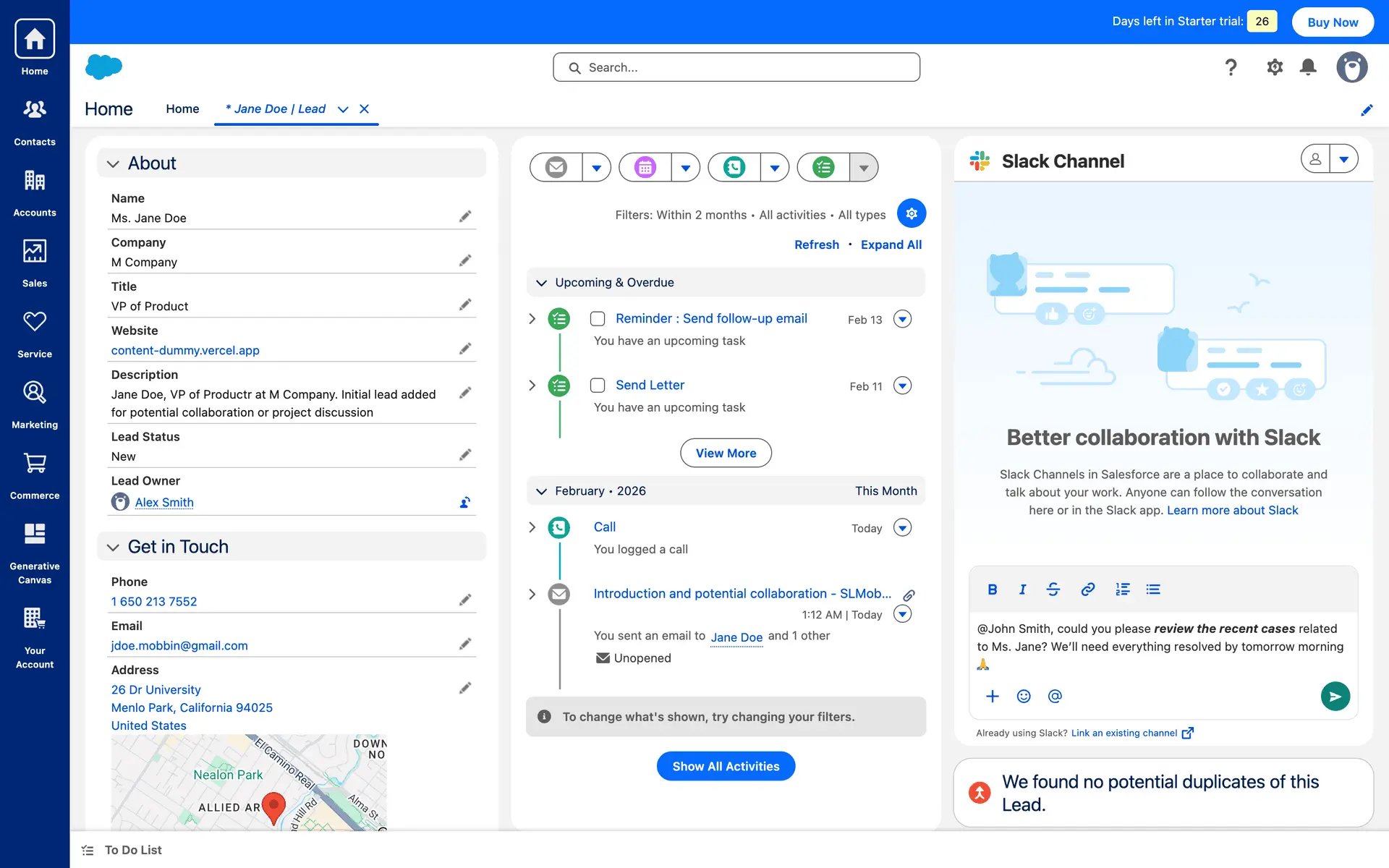Click the Show All Activities button
The width and height of the screenshot is (1389, 868).
(726, 766)
